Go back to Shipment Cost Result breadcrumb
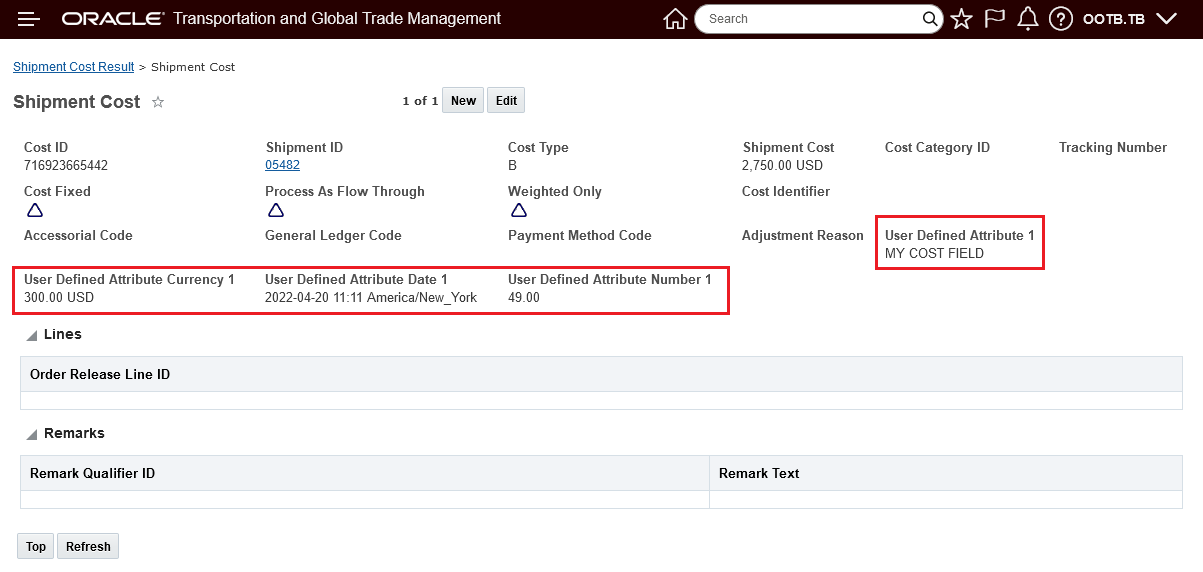Viewport: 1203px width, 572px height. (73, 67)
